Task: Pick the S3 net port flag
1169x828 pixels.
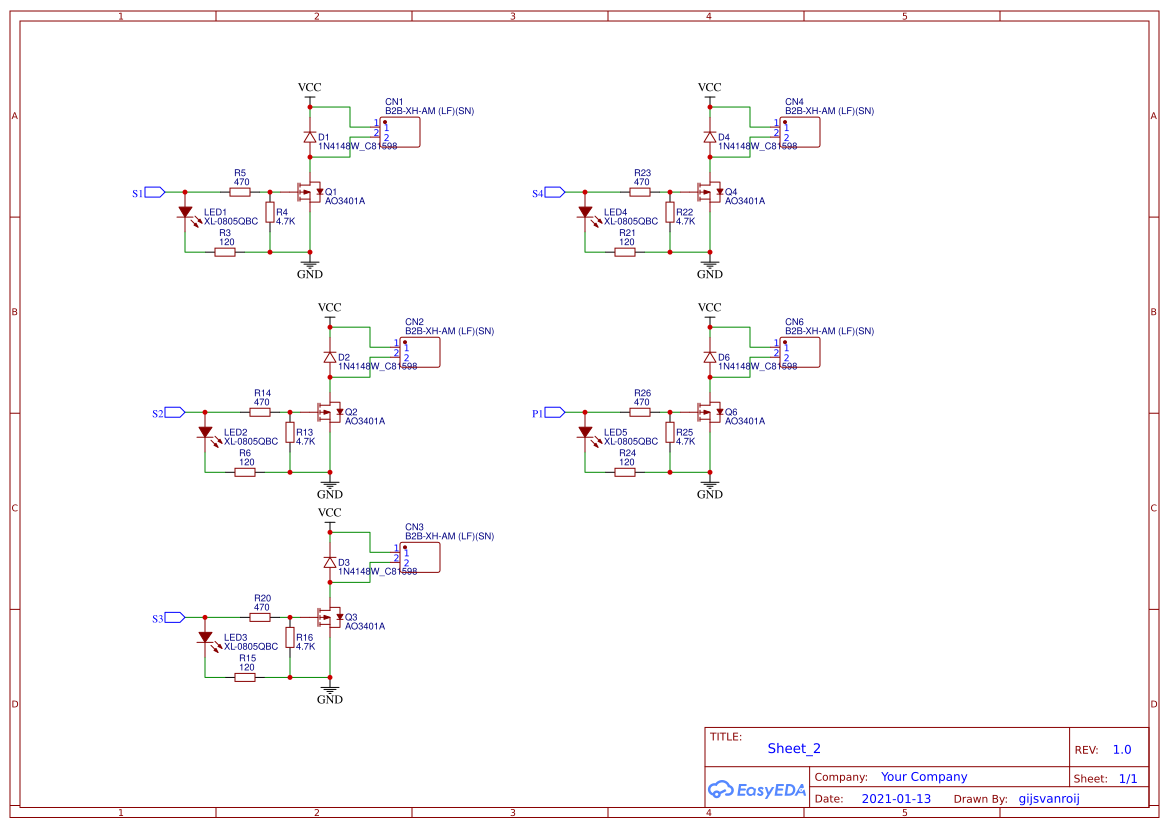Action: pyautogui.click(x=174, y=617)
